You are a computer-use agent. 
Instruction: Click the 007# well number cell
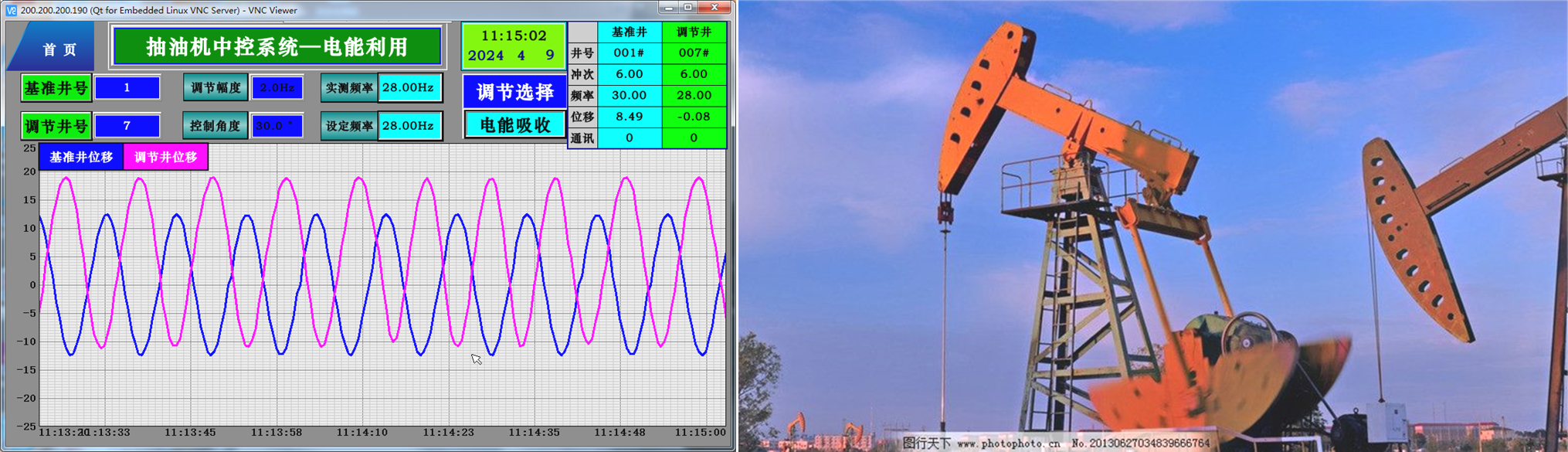694,53
